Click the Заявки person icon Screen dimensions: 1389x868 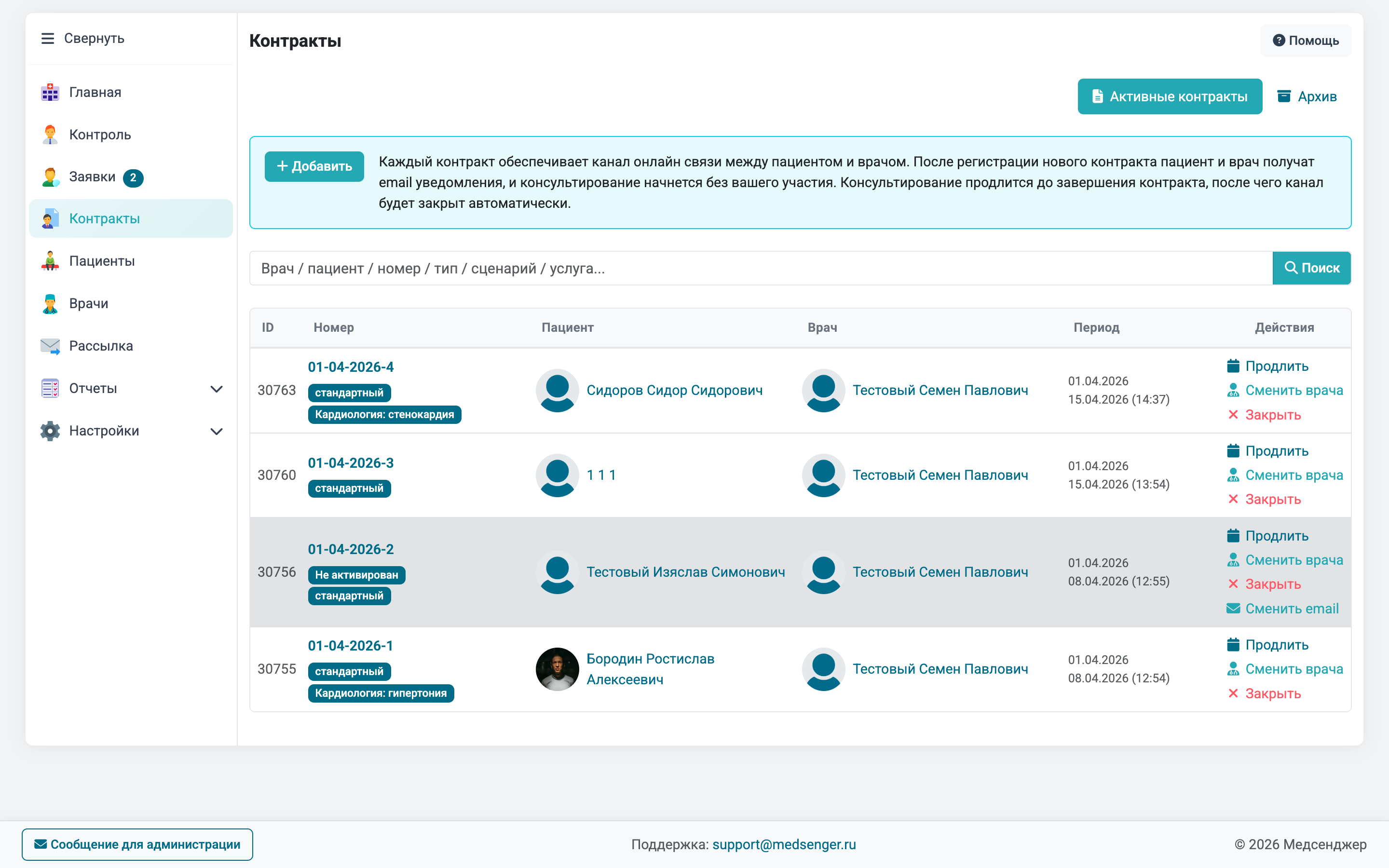[x=50, y=177]
